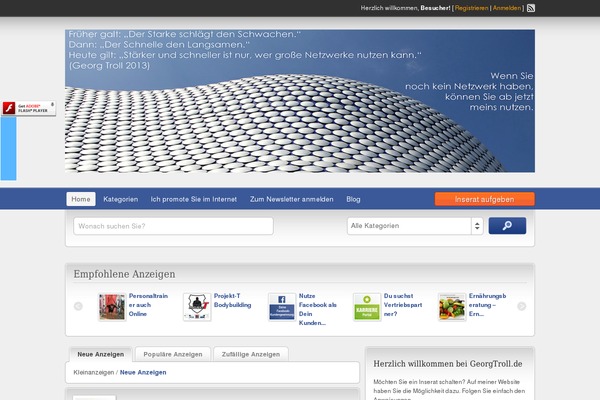Open the Facebook ad thumbnail
Viewport: 600px width, 400px height.
(x=282, y=307)
